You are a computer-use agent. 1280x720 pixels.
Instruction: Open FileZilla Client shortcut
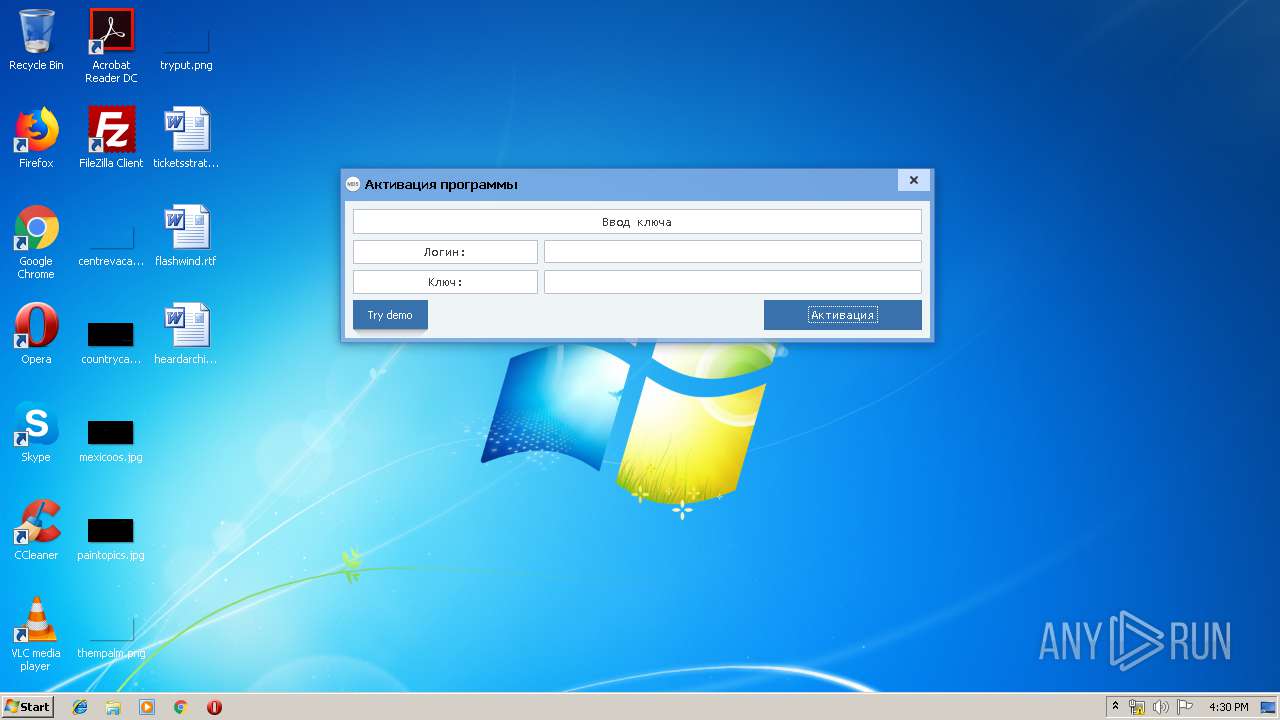tap(111, 138)
